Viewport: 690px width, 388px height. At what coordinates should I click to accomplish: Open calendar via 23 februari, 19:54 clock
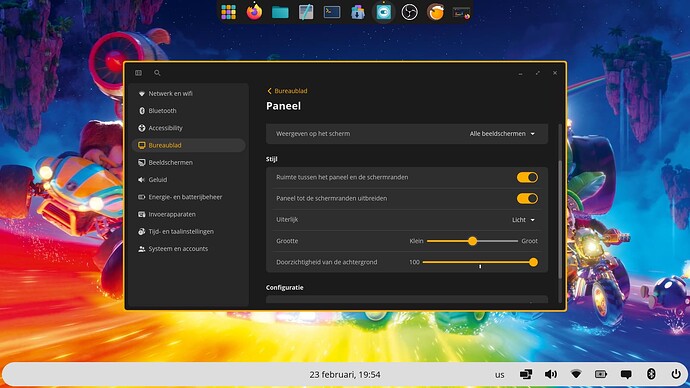pos(345,375)
